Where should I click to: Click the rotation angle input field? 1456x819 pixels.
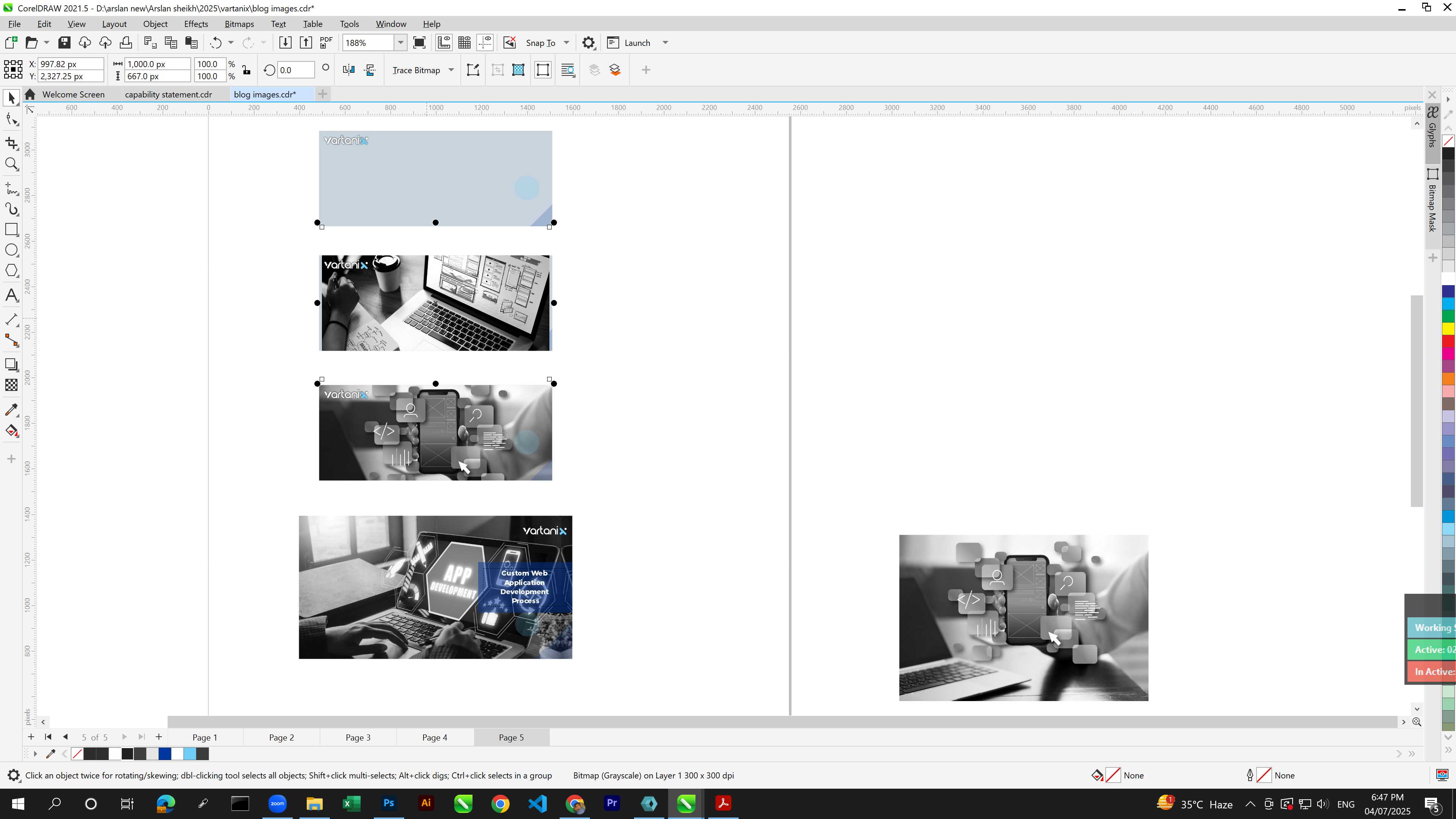(296, 70)
